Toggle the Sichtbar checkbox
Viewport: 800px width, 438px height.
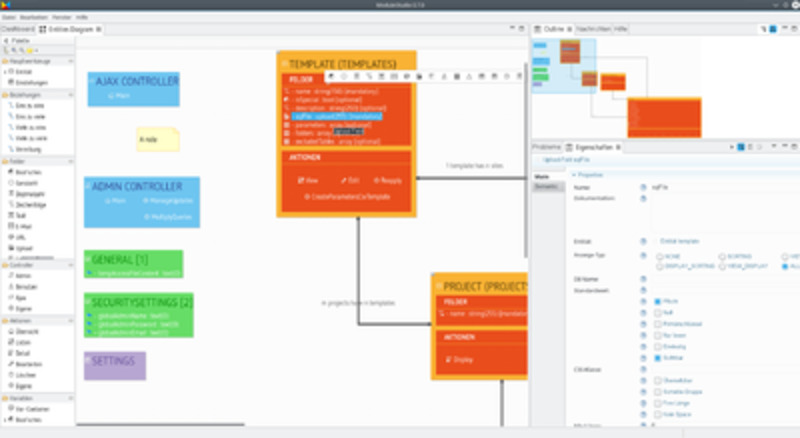[x=658, y=358]
